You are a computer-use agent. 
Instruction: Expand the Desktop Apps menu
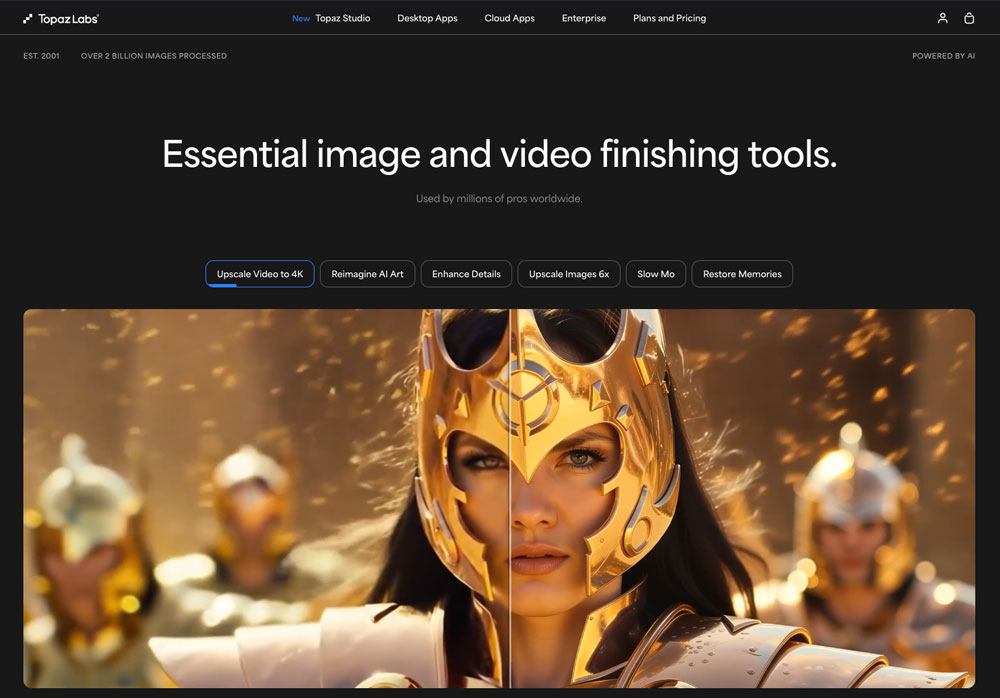(427, 18)
